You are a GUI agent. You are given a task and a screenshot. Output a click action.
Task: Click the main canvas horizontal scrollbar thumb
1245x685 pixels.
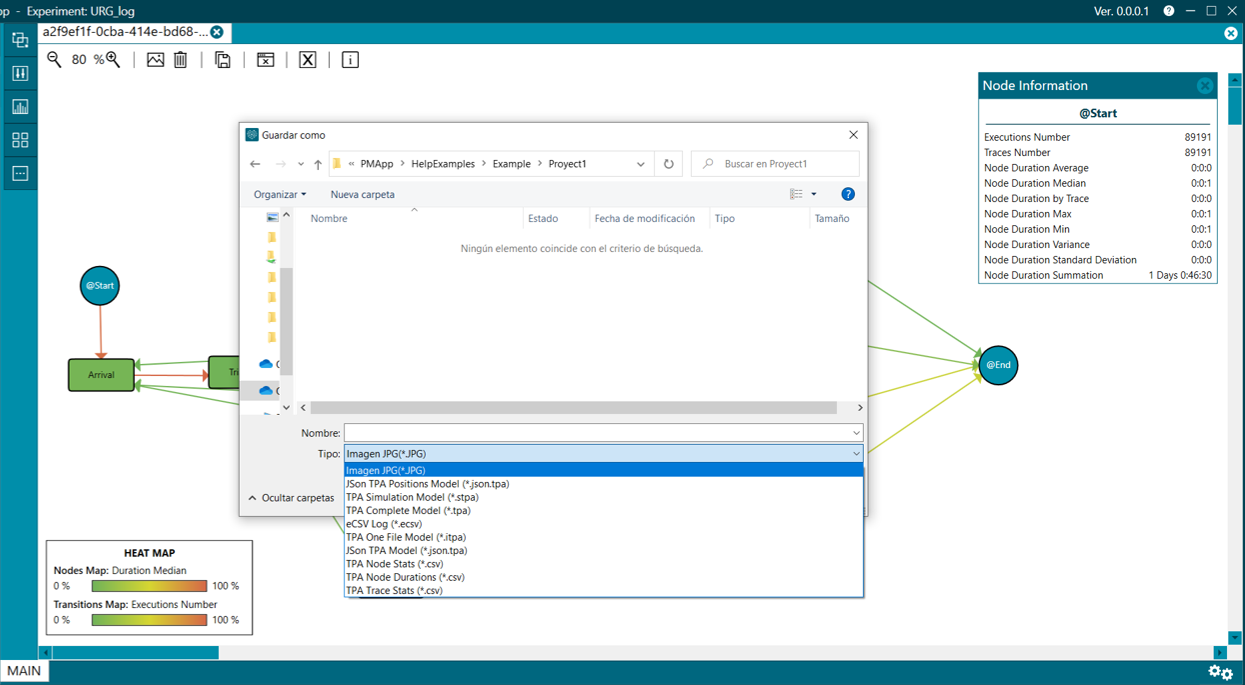coord(135,653)
